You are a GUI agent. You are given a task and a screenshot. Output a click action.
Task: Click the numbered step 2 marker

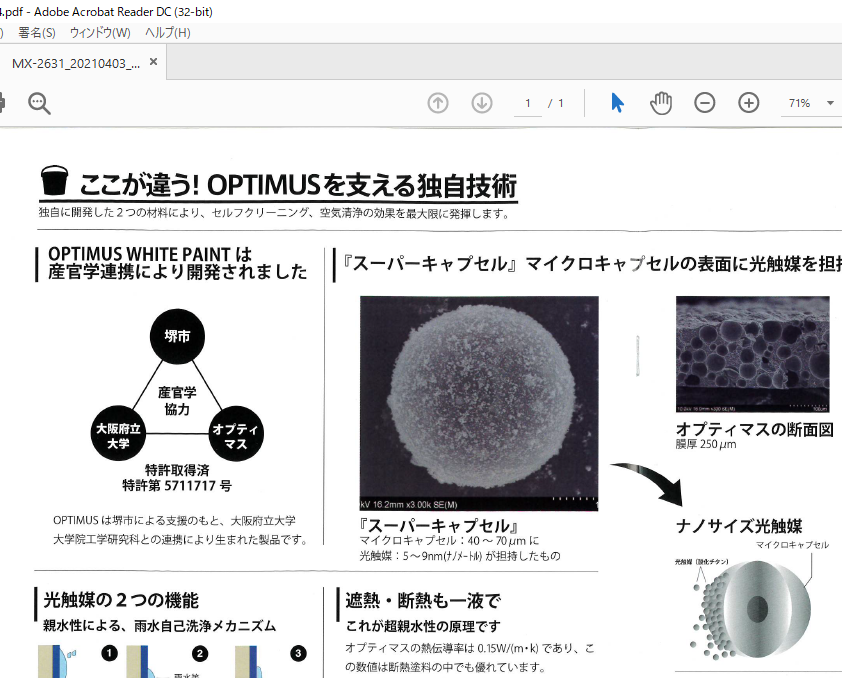pos(200,653)
